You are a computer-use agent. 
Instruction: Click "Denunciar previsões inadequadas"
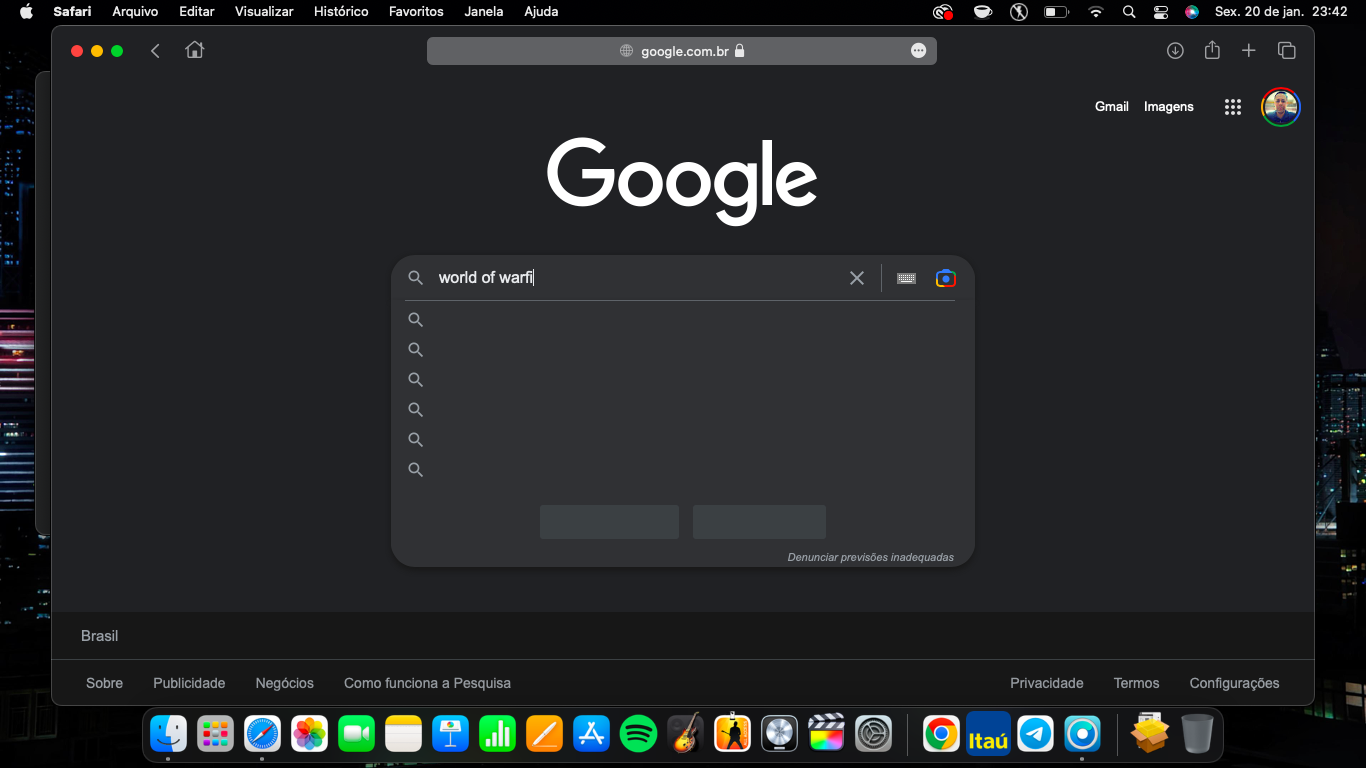point(871,558)
